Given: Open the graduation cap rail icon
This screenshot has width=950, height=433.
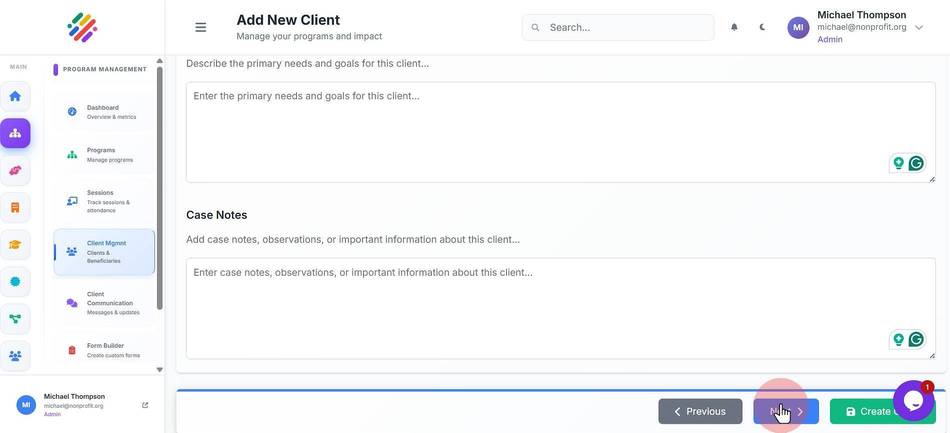Looking at the screenshot, I should 15,245.
